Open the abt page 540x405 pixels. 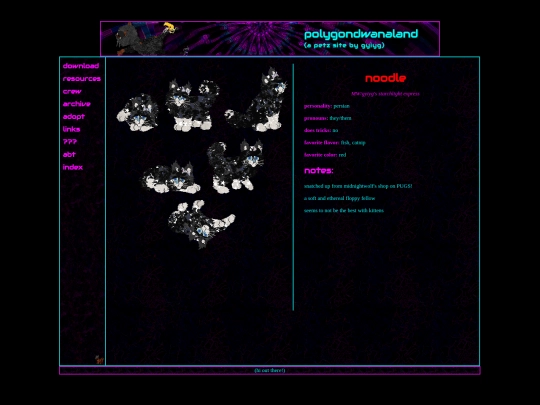69,154
